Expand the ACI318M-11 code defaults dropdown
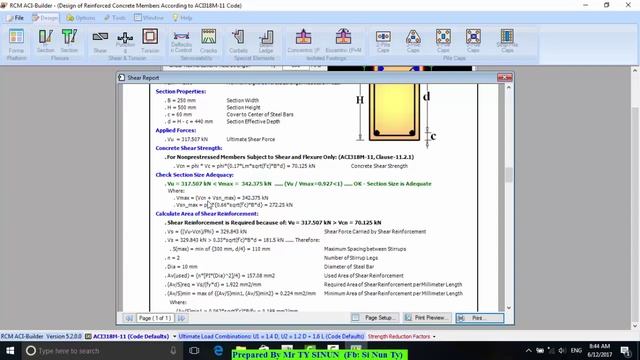640x360 pixels. 174,337
